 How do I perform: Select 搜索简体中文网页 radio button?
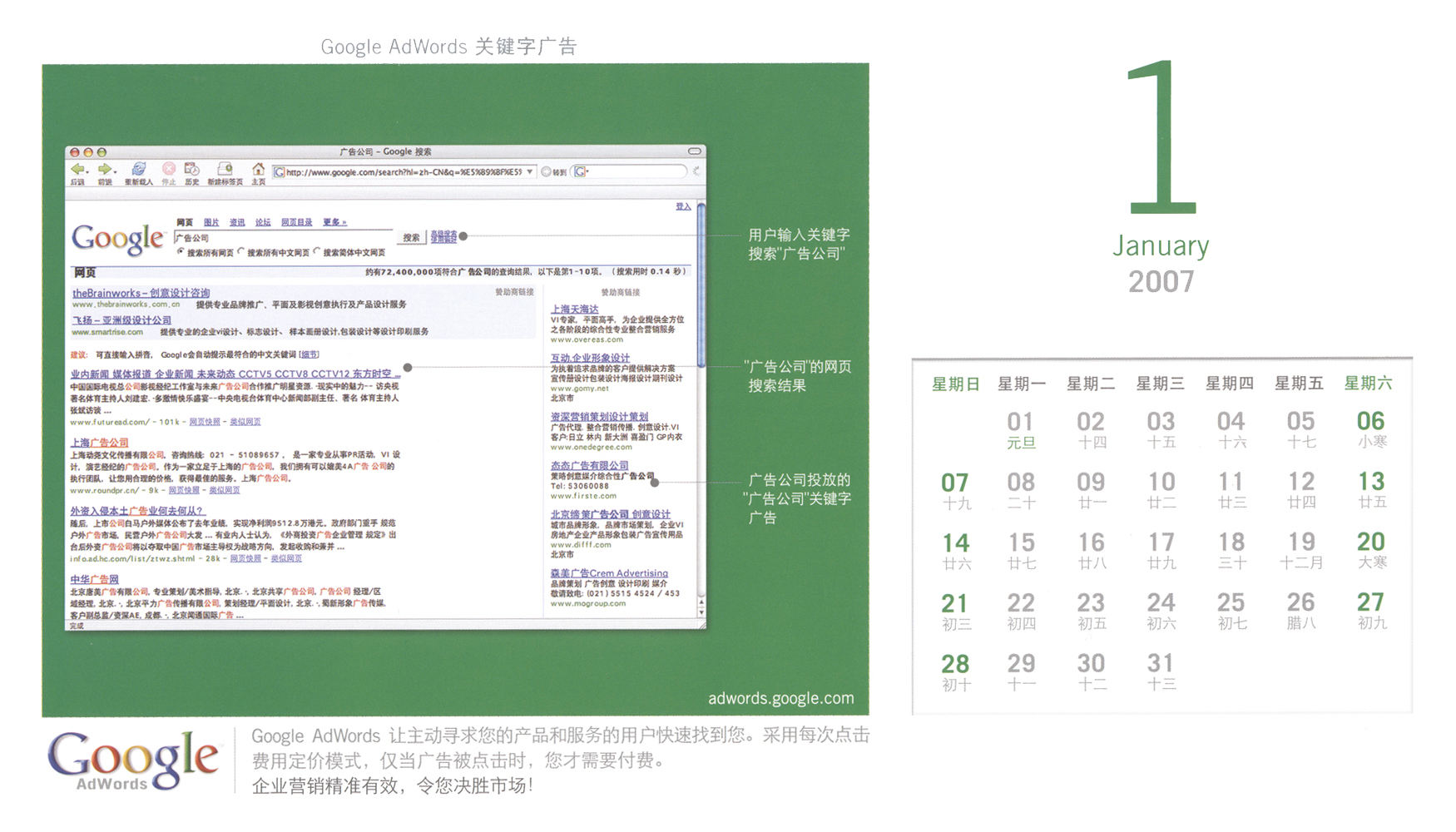point(317,251)
